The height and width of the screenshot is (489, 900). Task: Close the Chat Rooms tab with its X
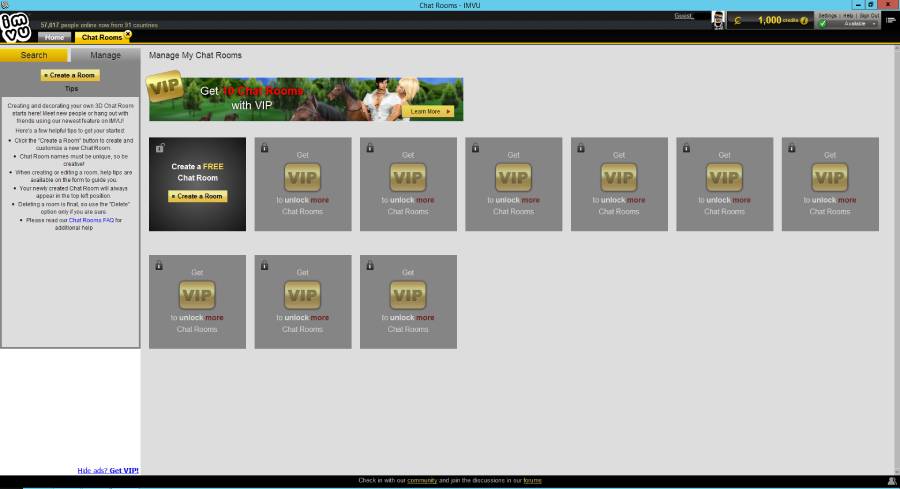(128, 34)
